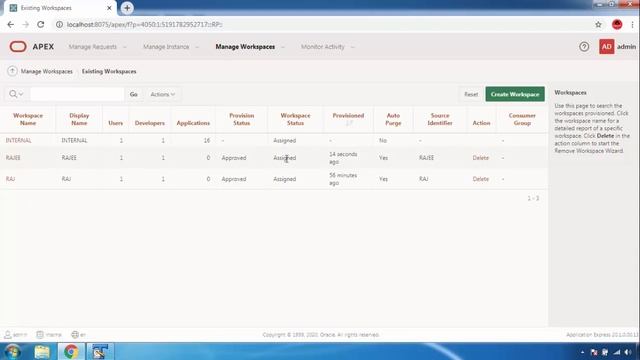Click the red browser extension icon
The image size is (640, 360).
tap(617, 24)
